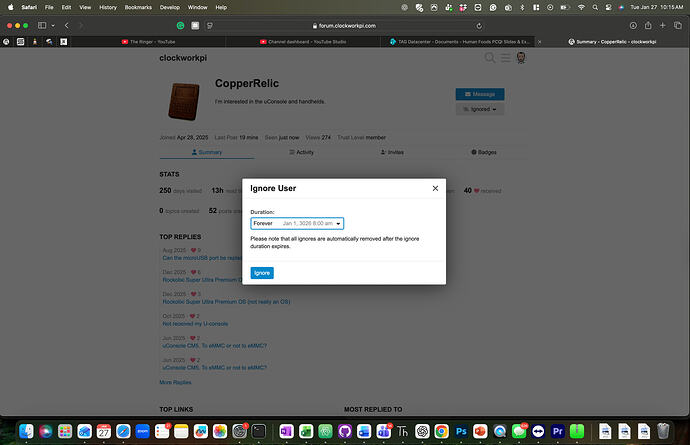Switch to the Badges tab
690x445 pixels.
click(484, 152)
